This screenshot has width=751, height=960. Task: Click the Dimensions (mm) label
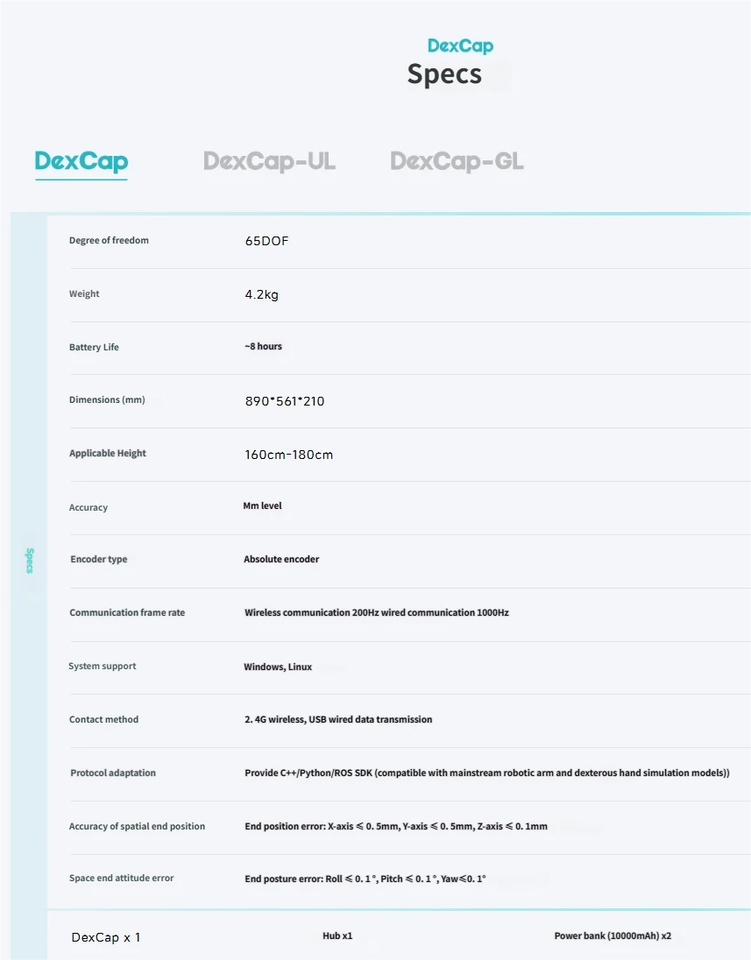107,400
